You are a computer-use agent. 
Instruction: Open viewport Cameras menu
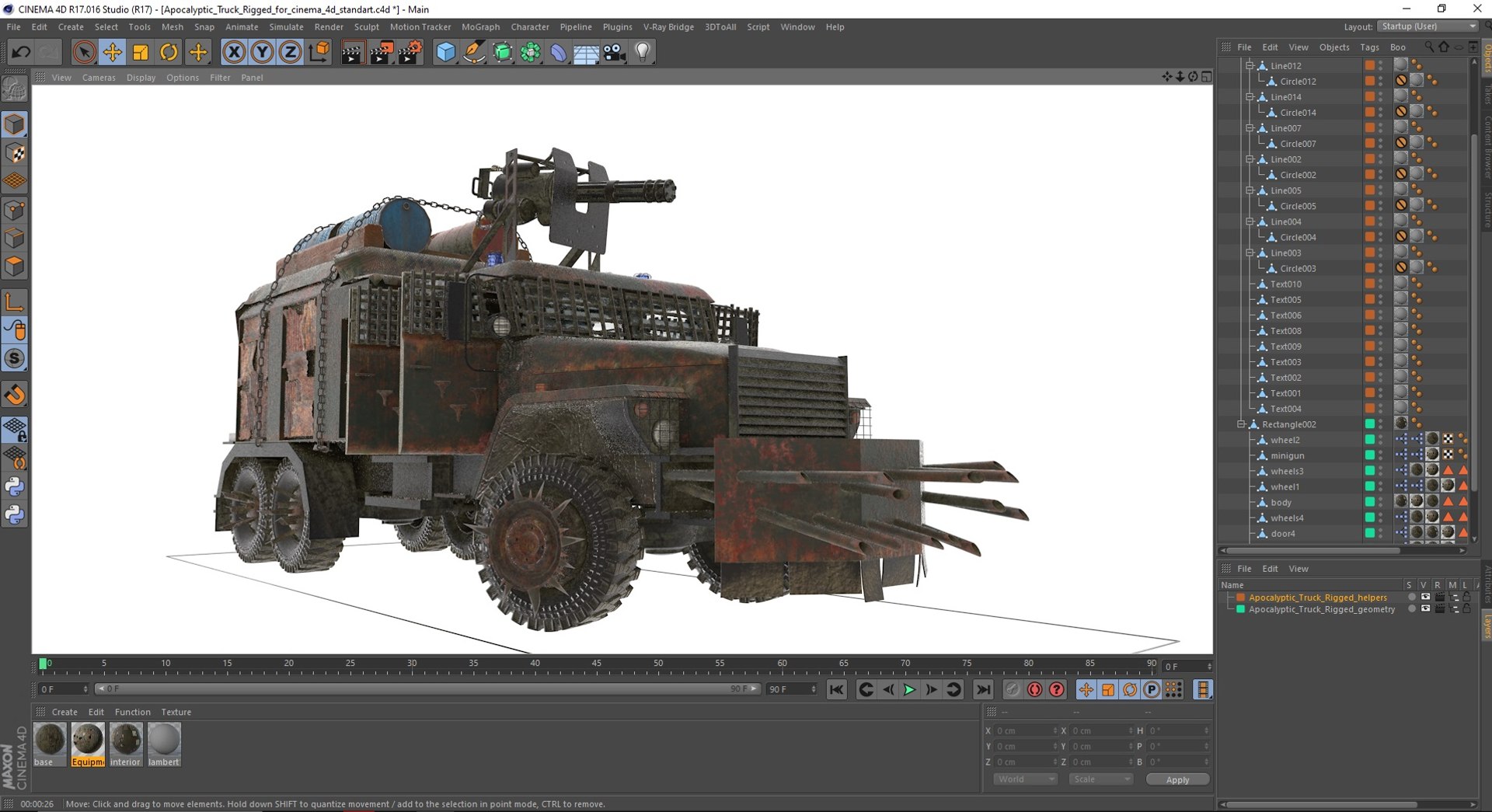[99, 78]
